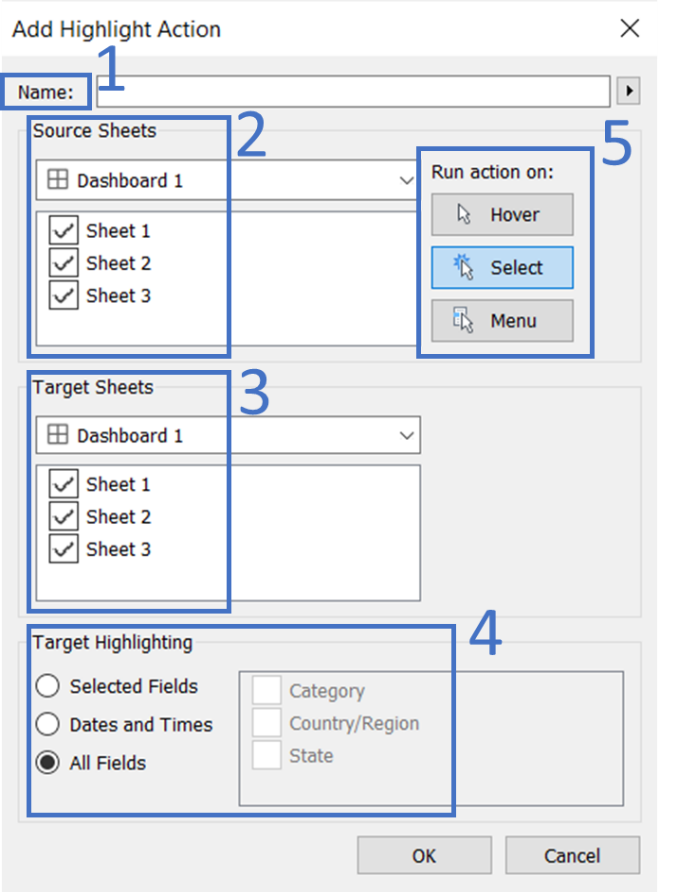Open the Source Sheets Dashboard 1 dropdown
678x892 pixels.
[x=228, y=180]
